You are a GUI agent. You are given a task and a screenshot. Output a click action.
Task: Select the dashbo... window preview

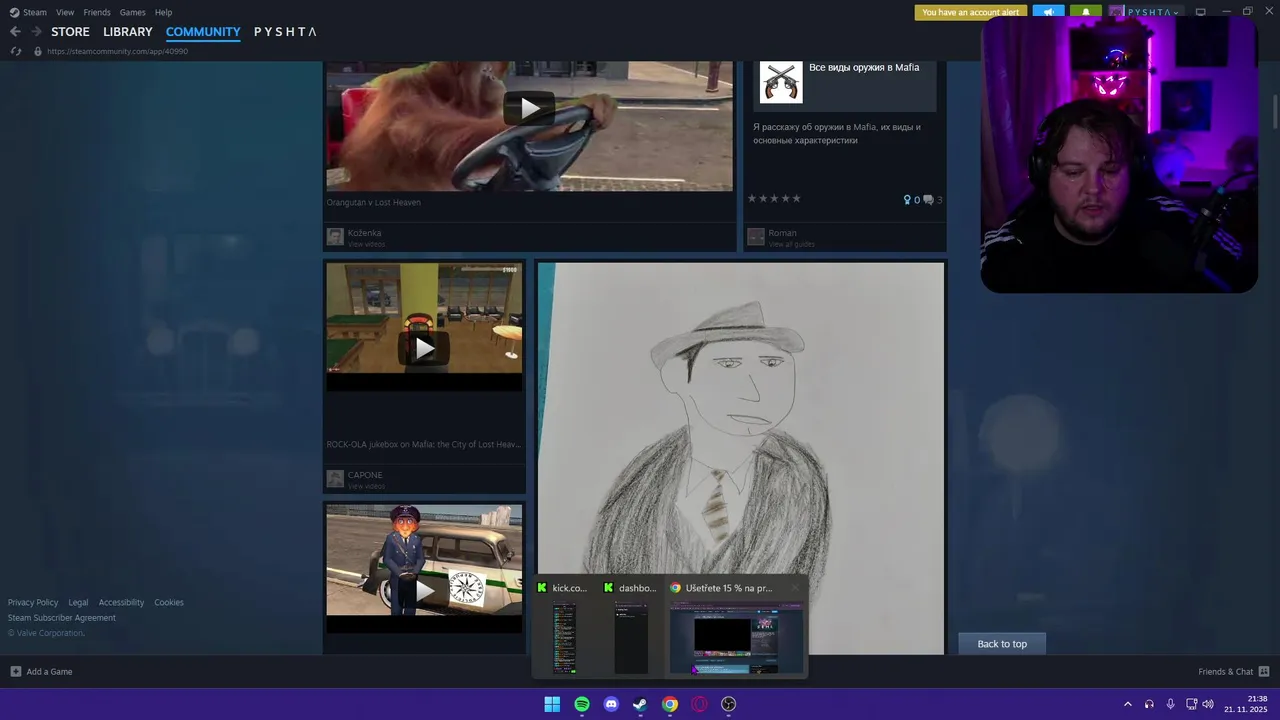click(x=632, y=628)
